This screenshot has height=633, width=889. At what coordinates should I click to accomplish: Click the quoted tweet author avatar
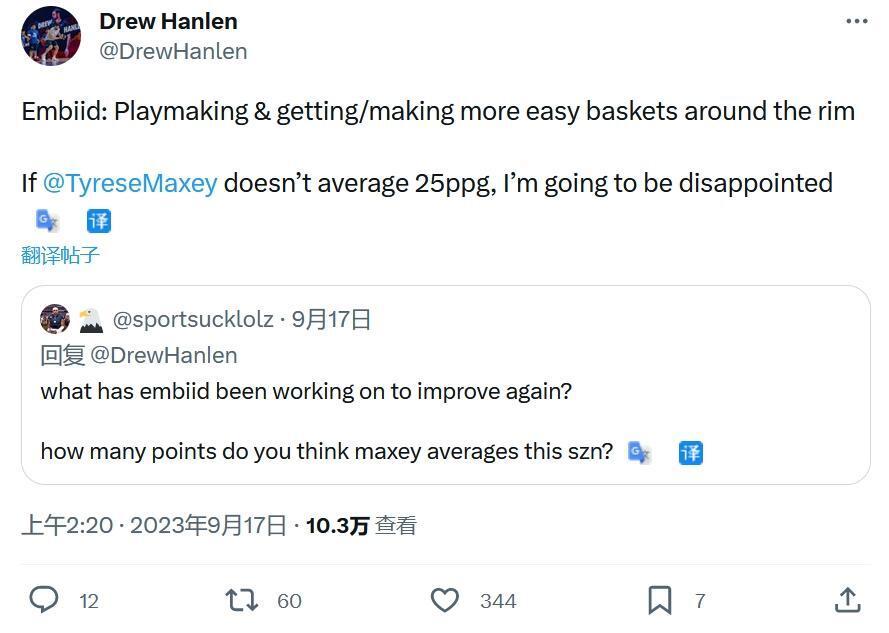click(55, 320)
